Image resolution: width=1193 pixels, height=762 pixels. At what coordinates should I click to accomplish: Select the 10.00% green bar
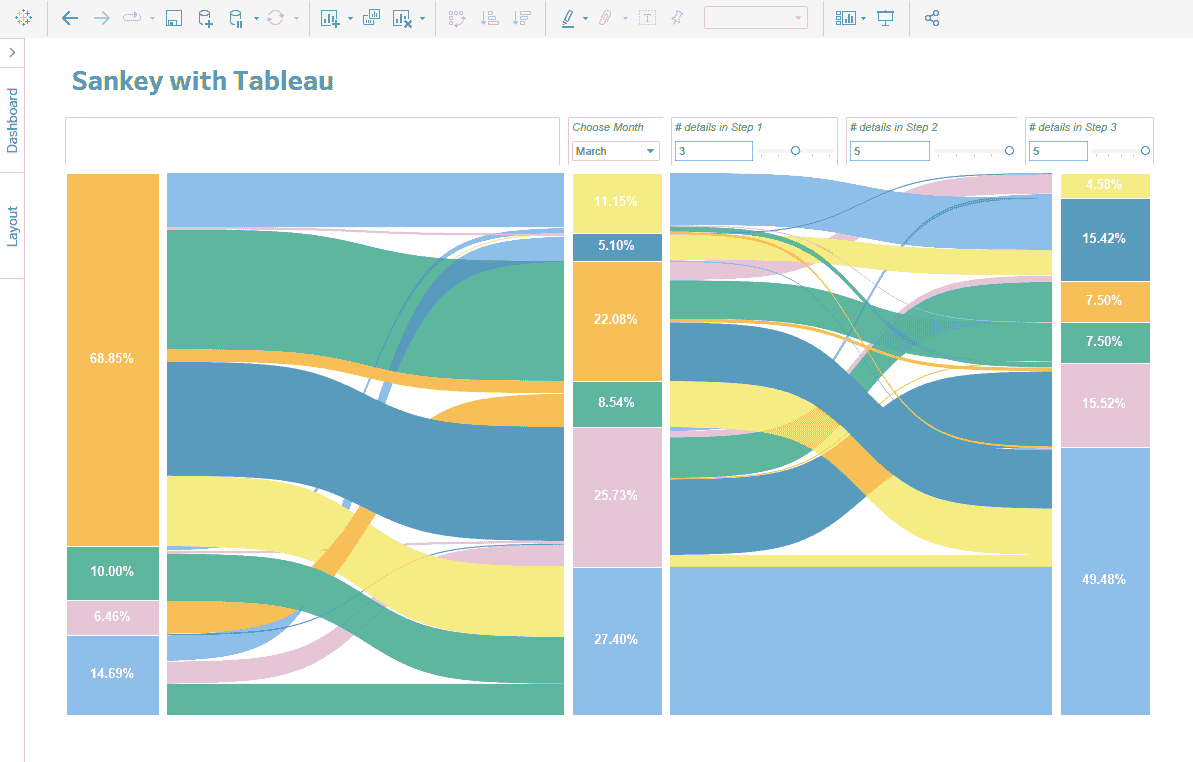pos(113,573)
